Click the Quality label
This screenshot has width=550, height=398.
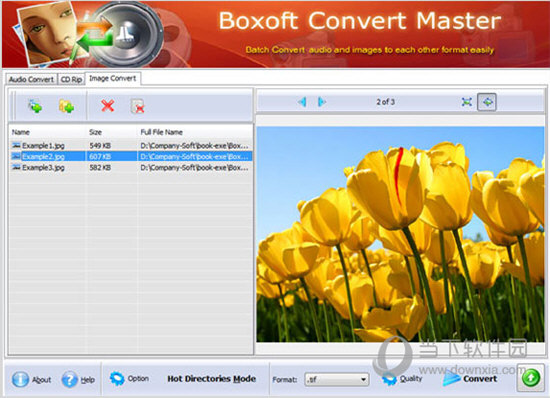411,378
